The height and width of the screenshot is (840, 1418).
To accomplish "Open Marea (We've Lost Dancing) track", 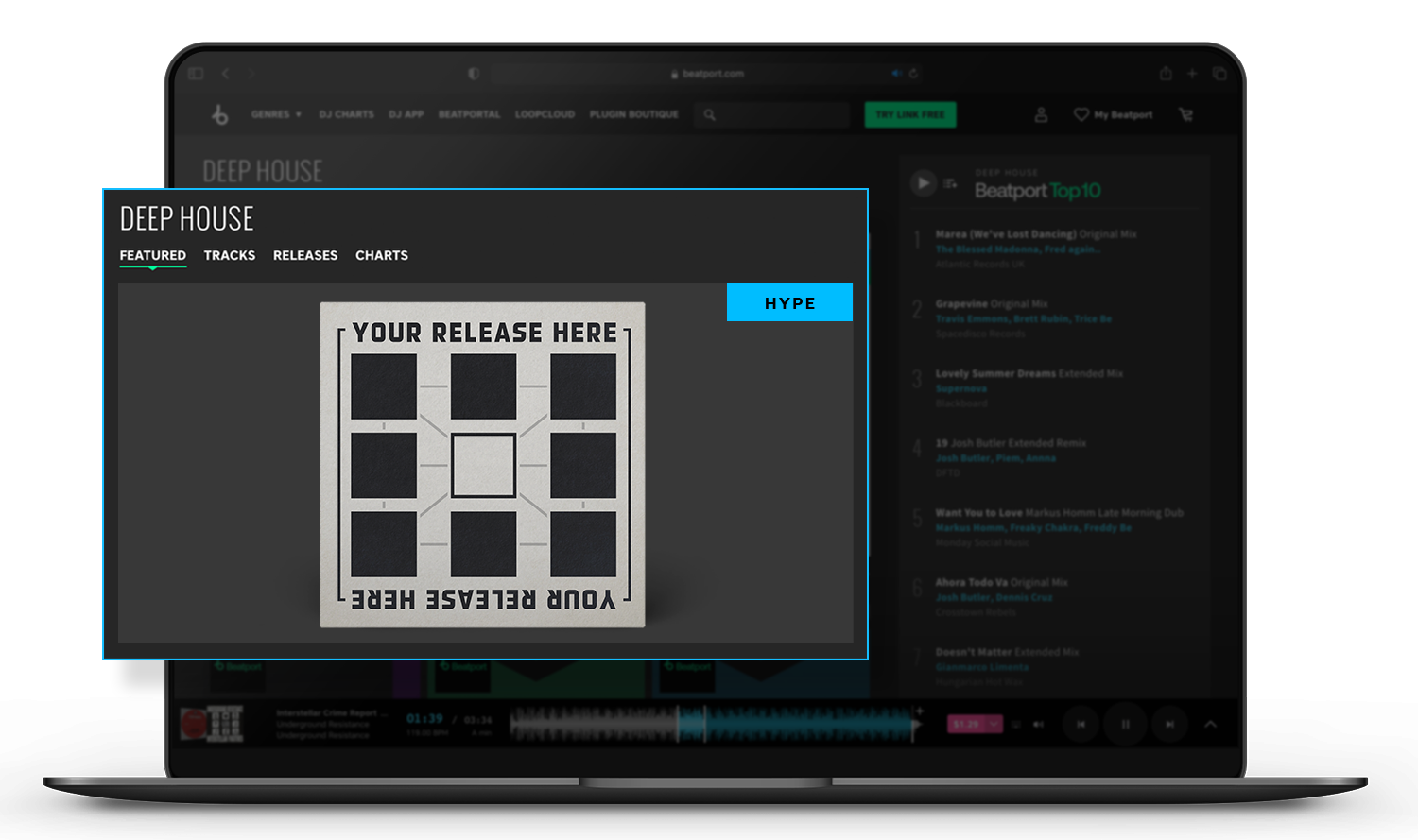I will point(1036,233).
